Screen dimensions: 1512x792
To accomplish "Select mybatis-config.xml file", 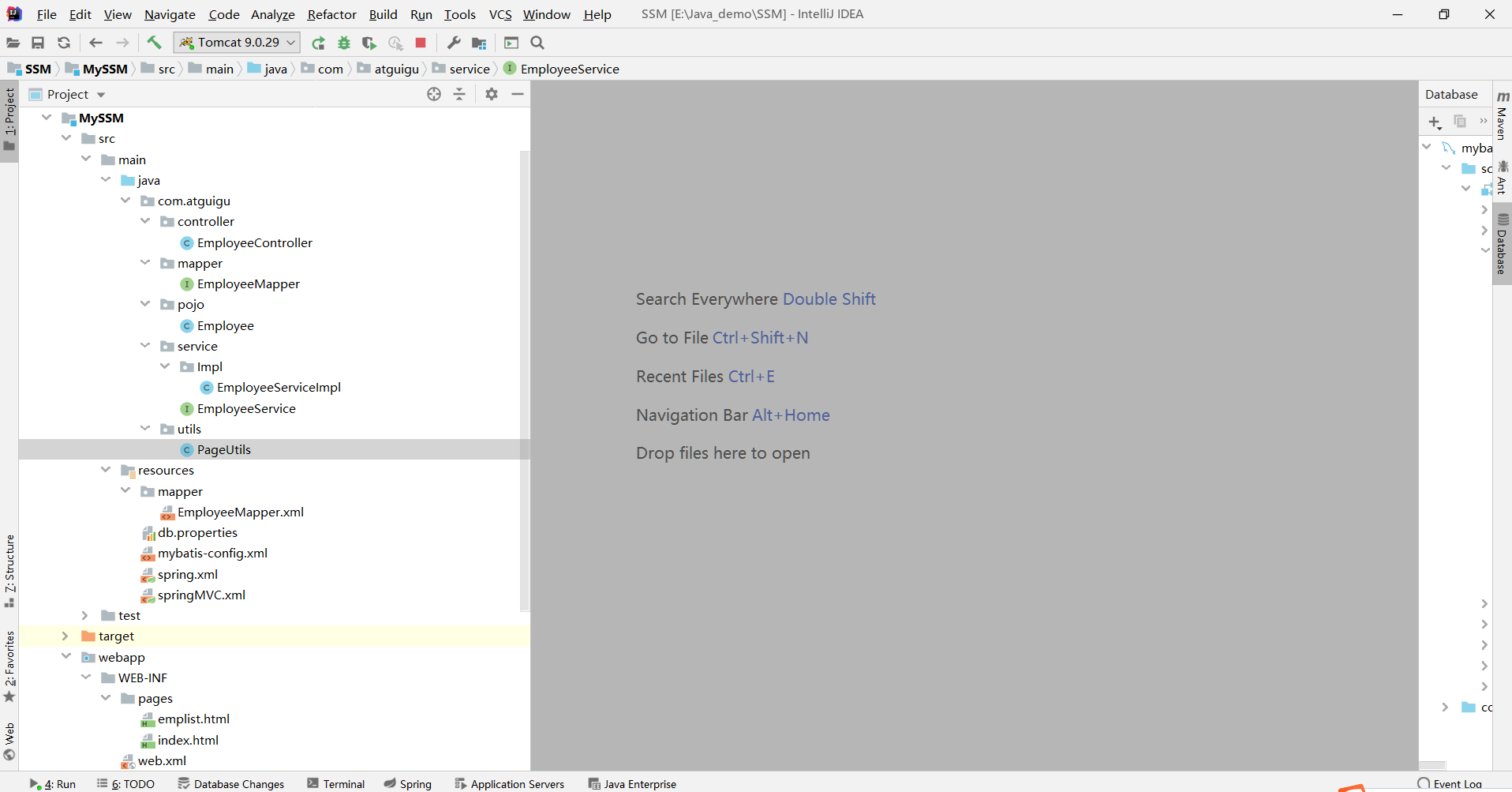I will [x=212, y=553].
